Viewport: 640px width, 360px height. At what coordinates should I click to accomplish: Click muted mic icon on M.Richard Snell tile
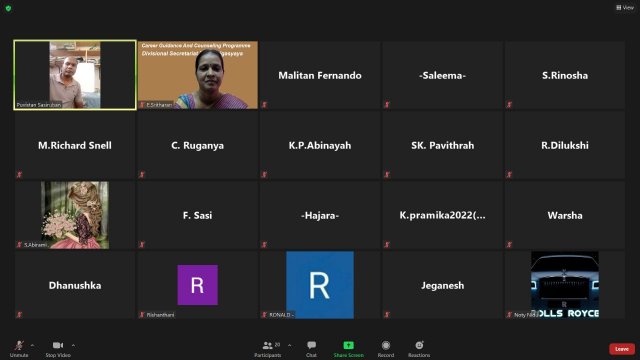tap(19, 175)
